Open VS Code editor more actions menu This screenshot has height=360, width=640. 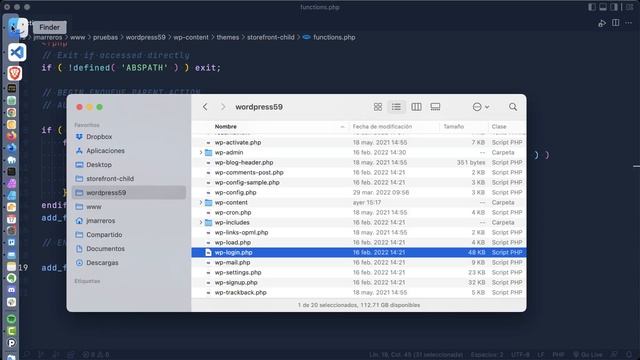629,23
